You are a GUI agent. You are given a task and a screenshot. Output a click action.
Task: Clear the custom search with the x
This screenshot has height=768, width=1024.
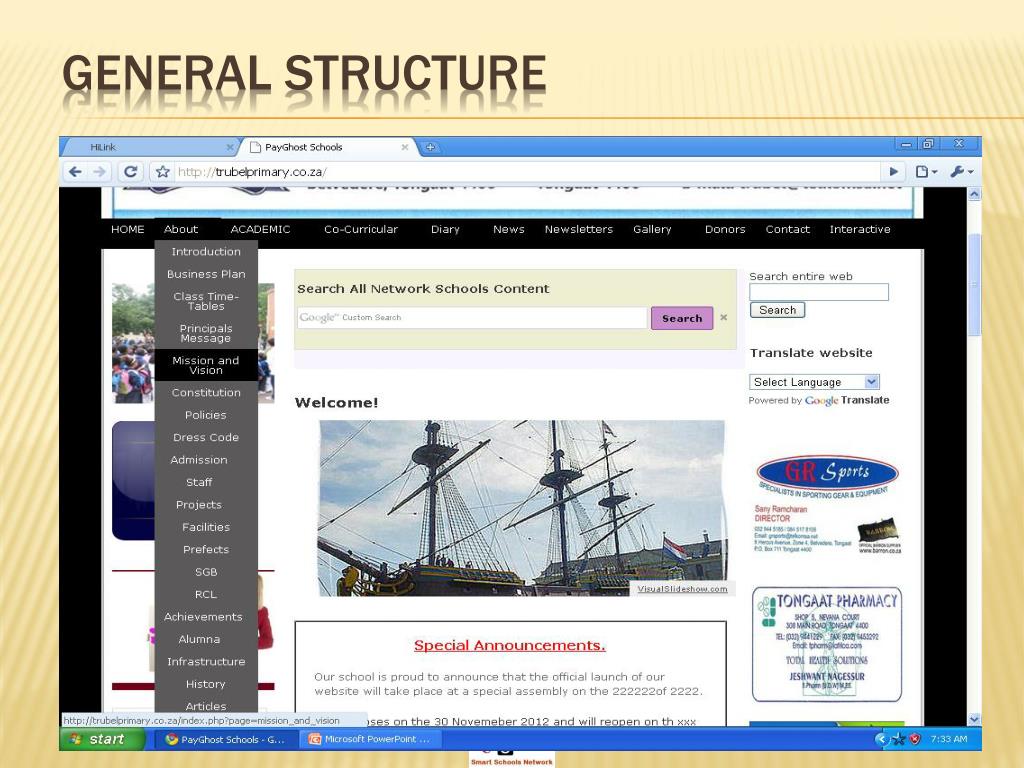click(724, 317)
